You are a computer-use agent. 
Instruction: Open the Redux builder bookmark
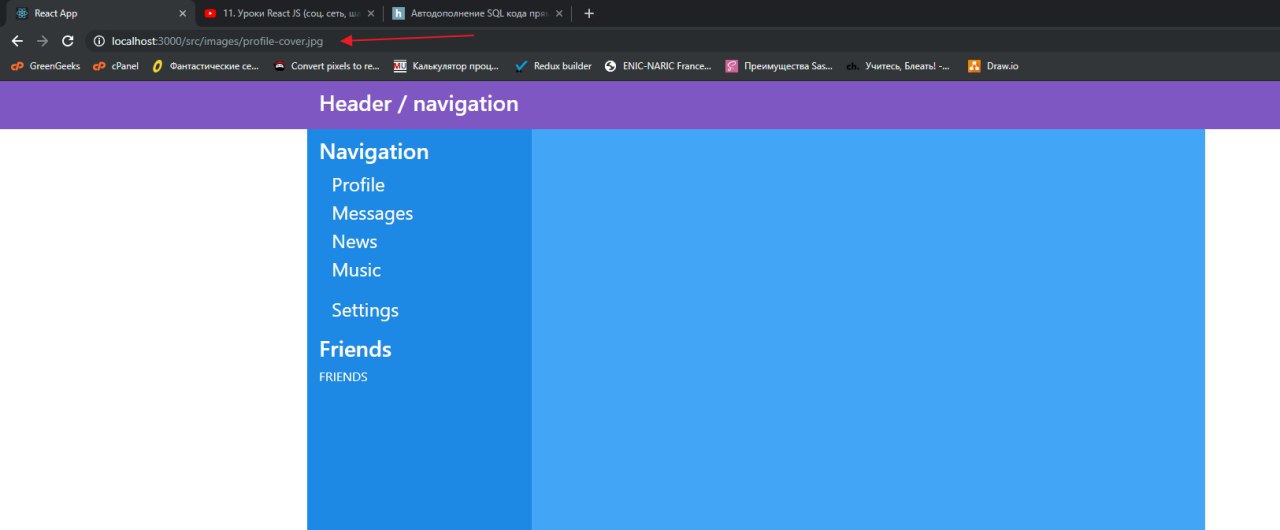pyautogui.click(x=552, y=66)
